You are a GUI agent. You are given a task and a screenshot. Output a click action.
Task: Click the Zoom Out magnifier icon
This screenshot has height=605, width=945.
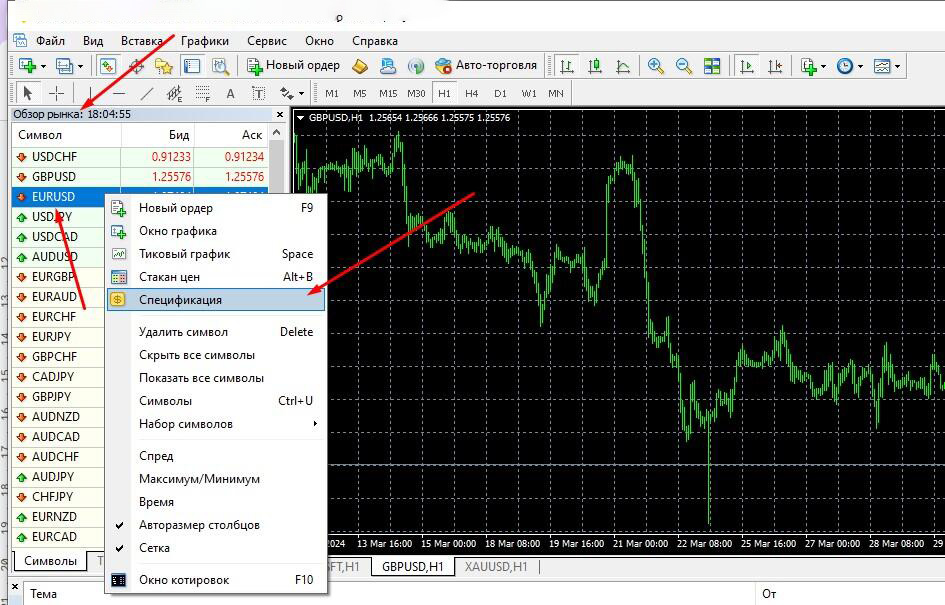[683, 66]
